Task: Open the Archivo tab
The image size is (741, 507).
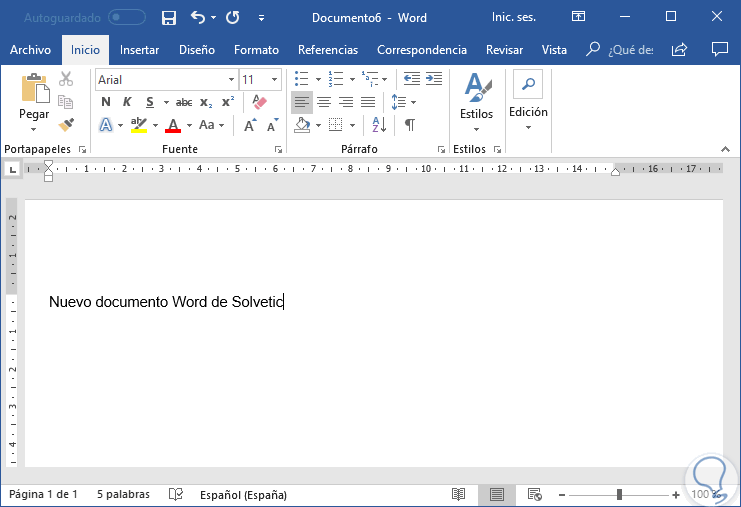Action: (x=30, y=50)
